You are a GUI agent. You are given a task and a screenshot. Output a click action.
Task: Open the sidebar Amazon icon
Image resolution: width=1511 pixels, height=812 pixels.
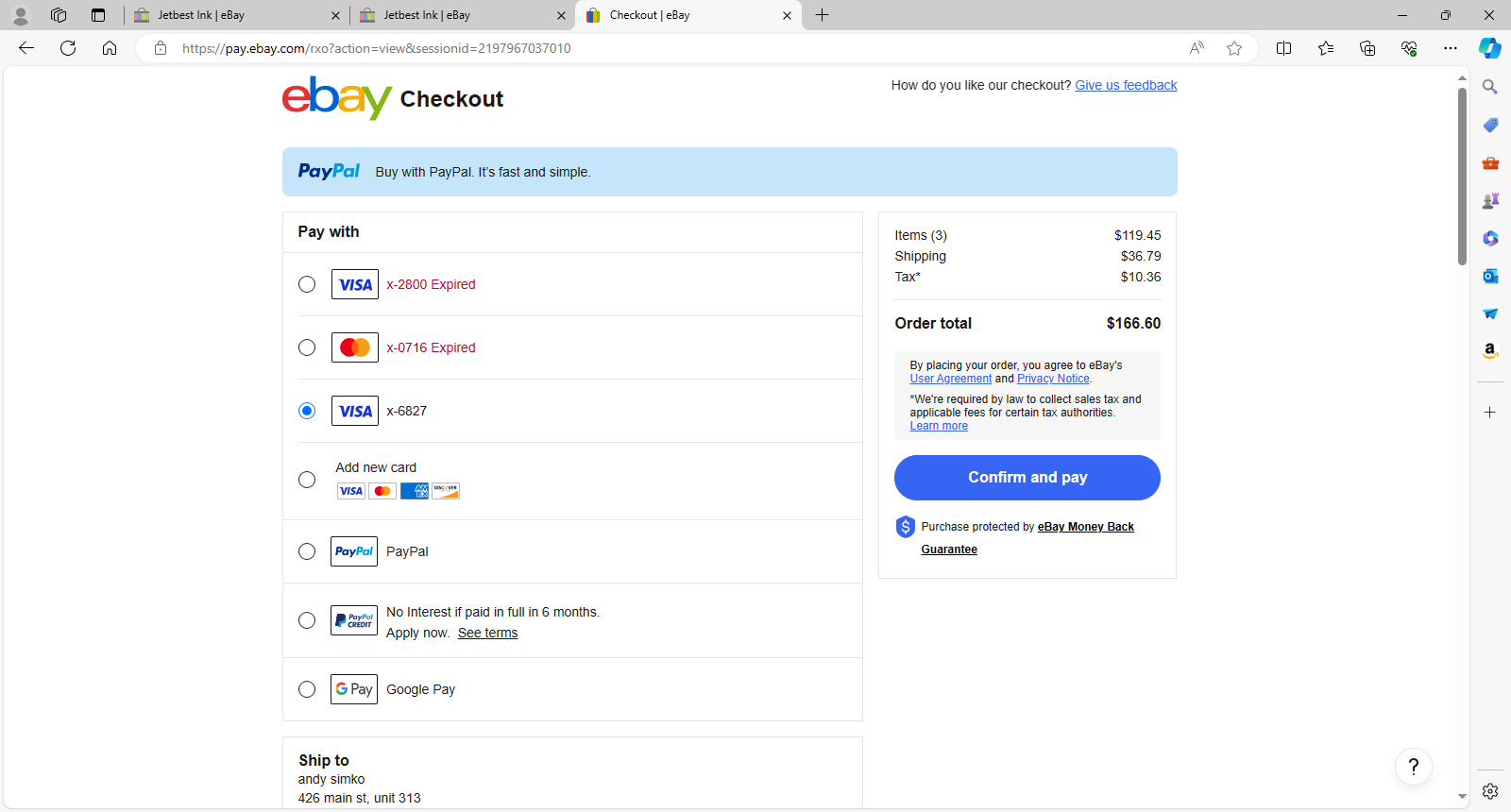(x=1490, y=351)
